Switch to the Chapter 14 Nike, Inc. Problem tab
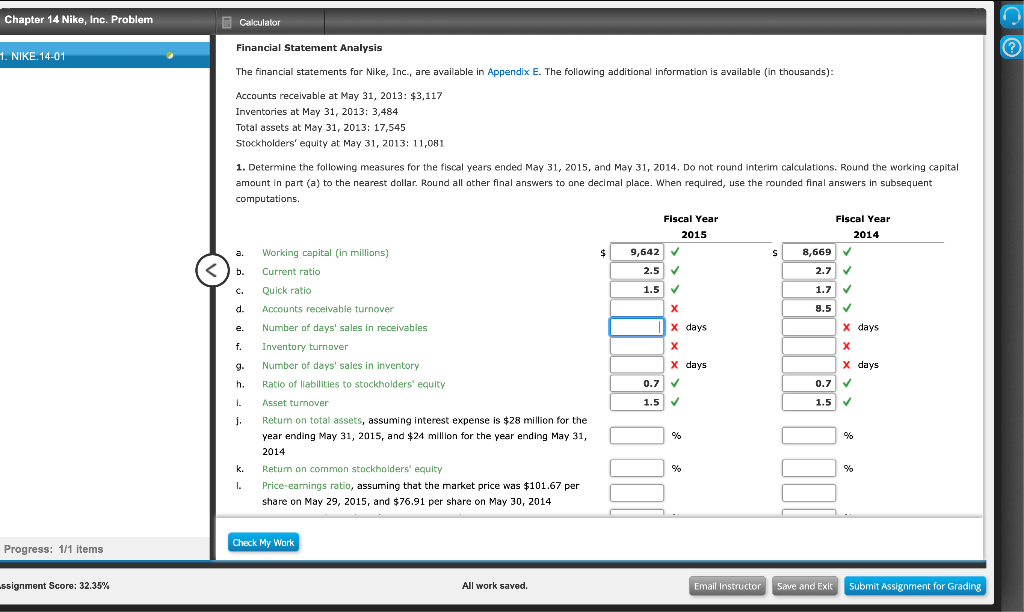Screen dimensions: 1024x612 (x=80, y=19)
